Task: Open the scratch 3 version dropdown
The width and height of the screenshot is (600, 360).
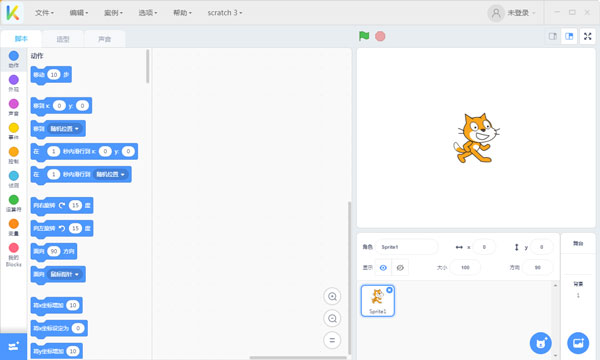Action: coord(225,13)
